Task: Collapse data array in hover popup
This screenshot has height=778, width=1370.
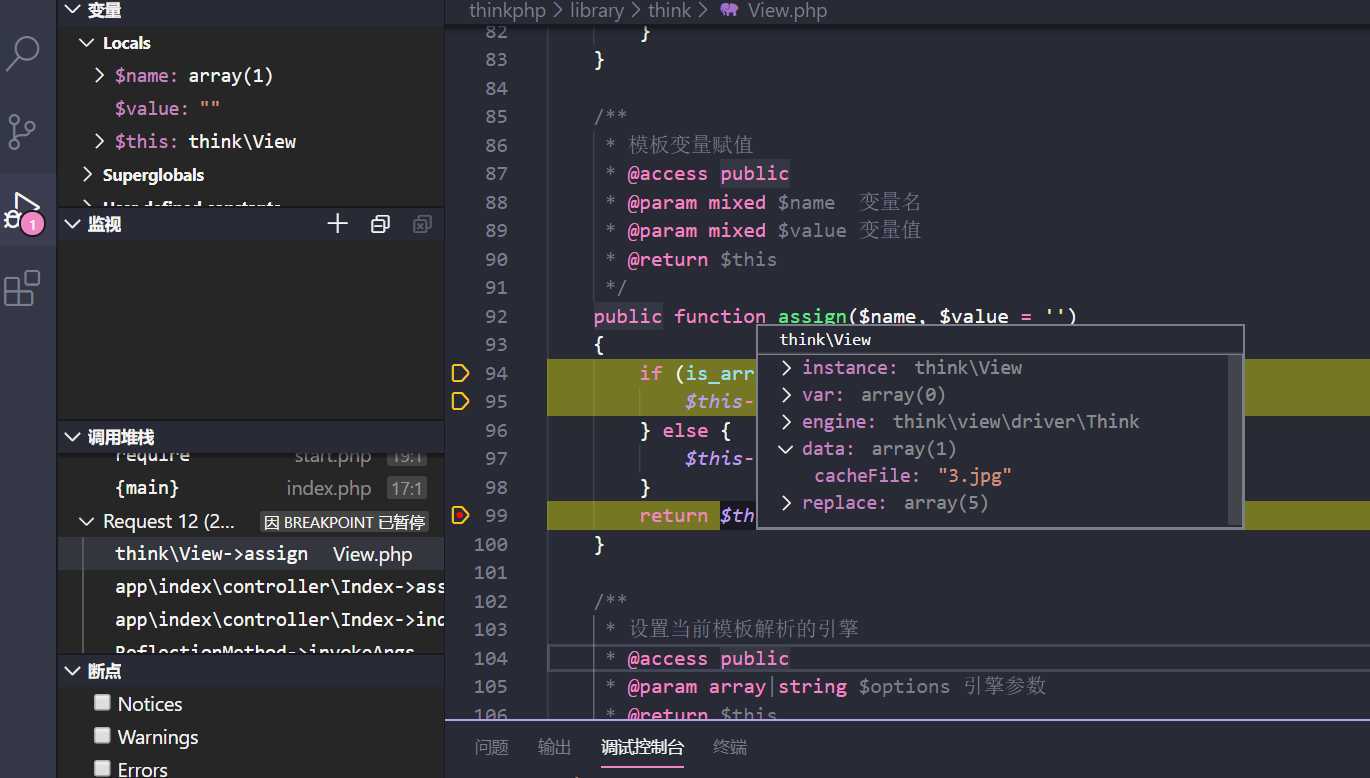Action: pyautogui.click(x=787, y=449)
